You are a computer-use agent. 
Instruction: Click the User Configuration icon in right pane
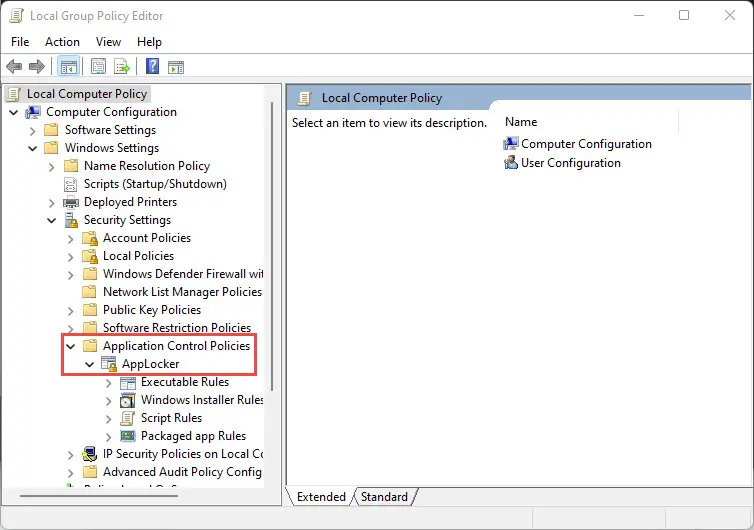[511, 163]
